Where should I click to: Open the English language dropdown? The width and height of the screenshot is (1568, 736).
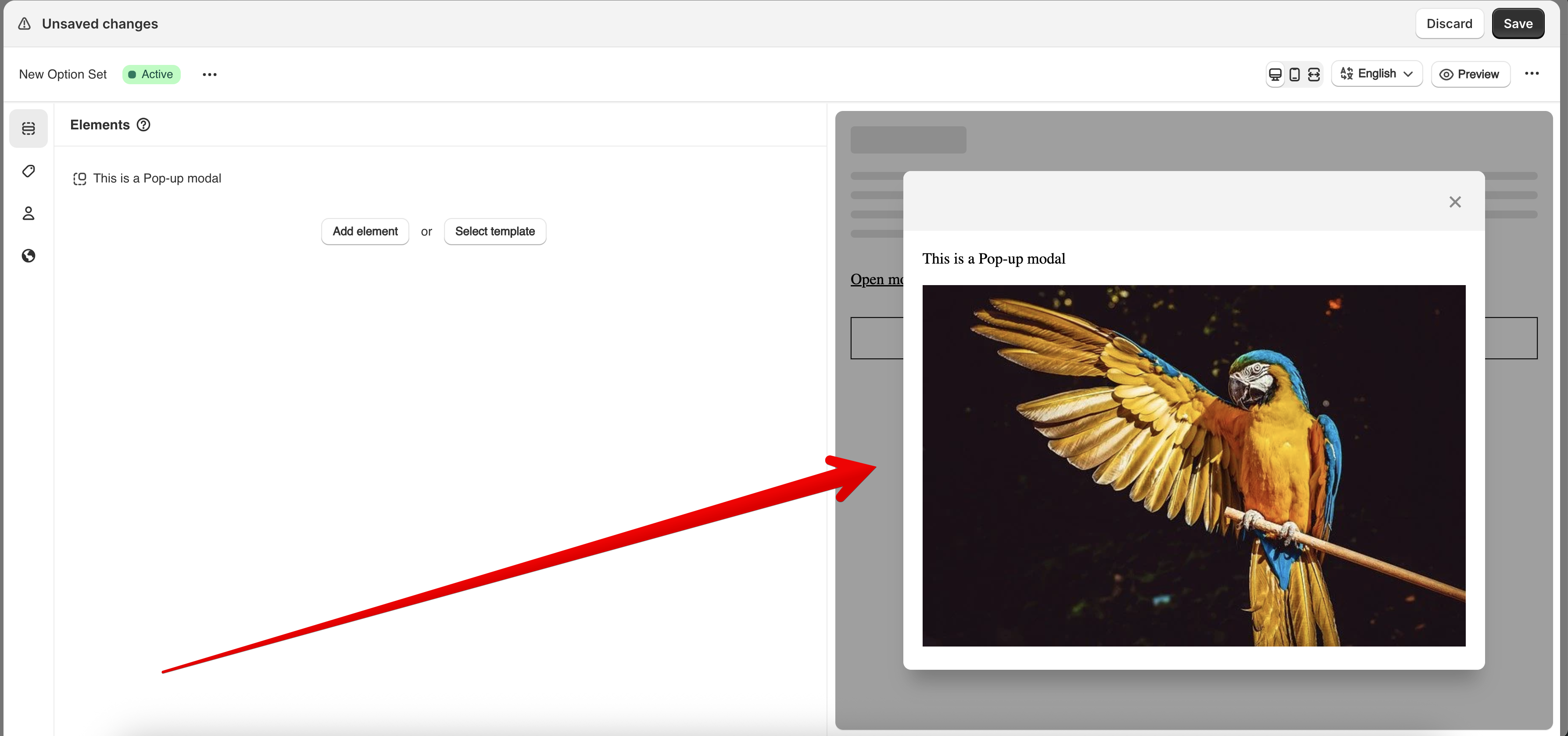[1376, 74]
